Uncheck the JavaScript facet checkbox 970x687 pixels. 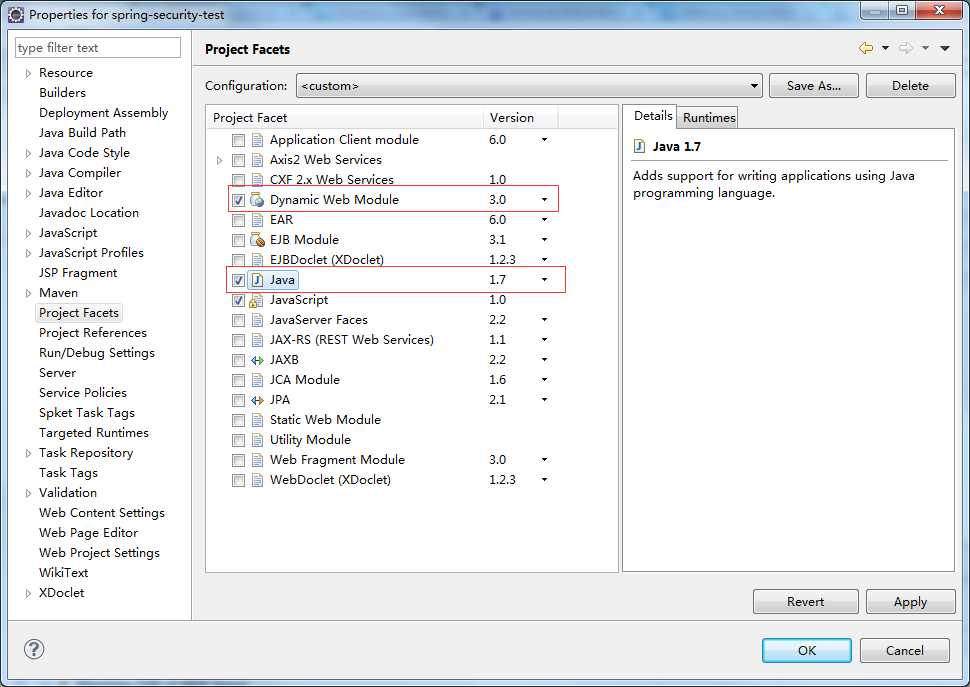238,301
